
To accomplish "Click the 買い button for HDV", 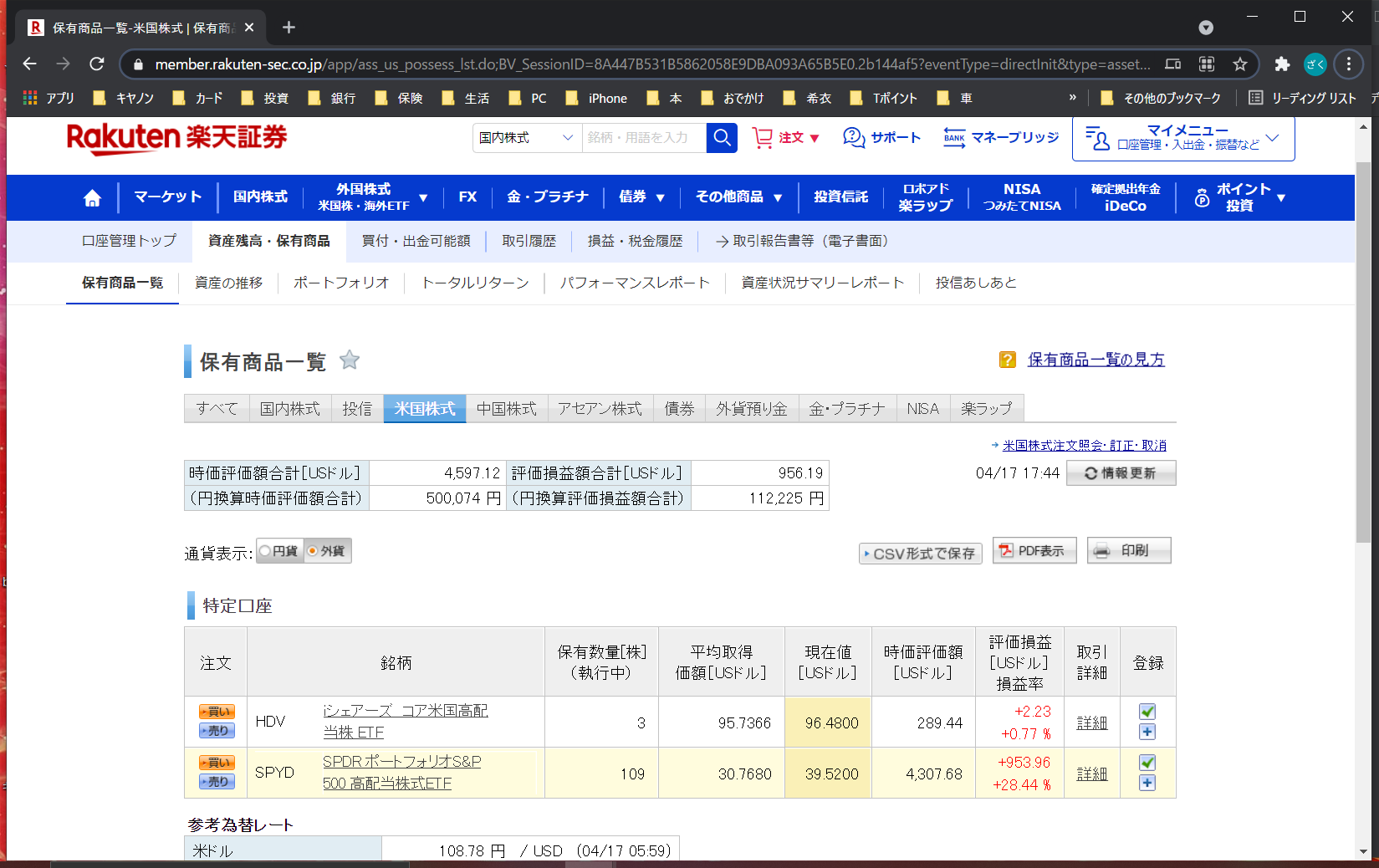I will [x=217, y=712].
